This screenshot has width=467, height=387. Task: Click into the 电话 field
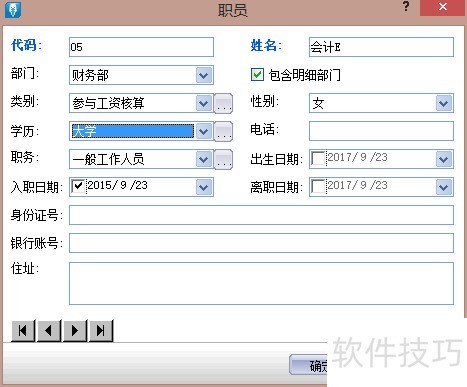pyautogui.click(x=381, y=131)
